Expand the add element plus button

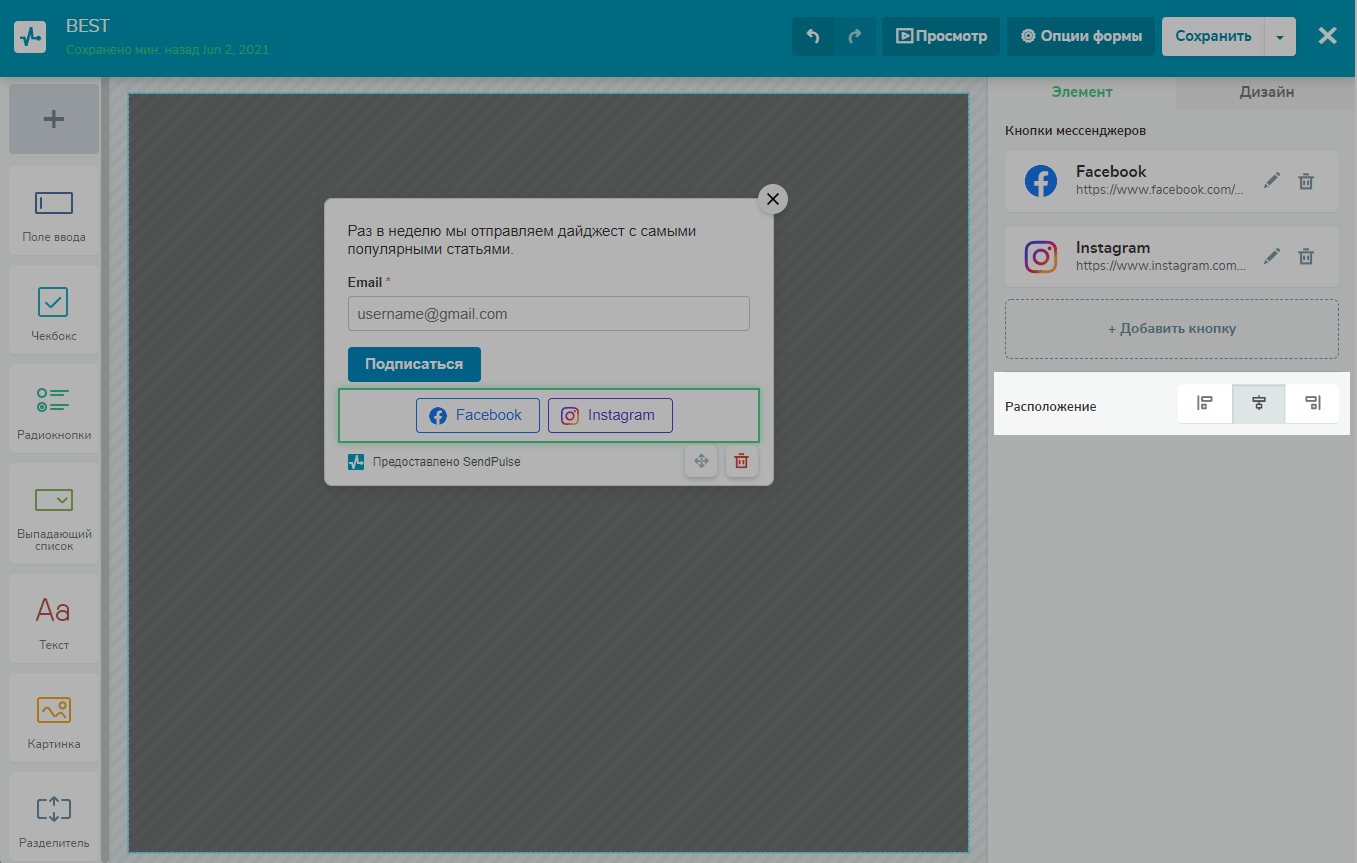[x=54, y=119]
